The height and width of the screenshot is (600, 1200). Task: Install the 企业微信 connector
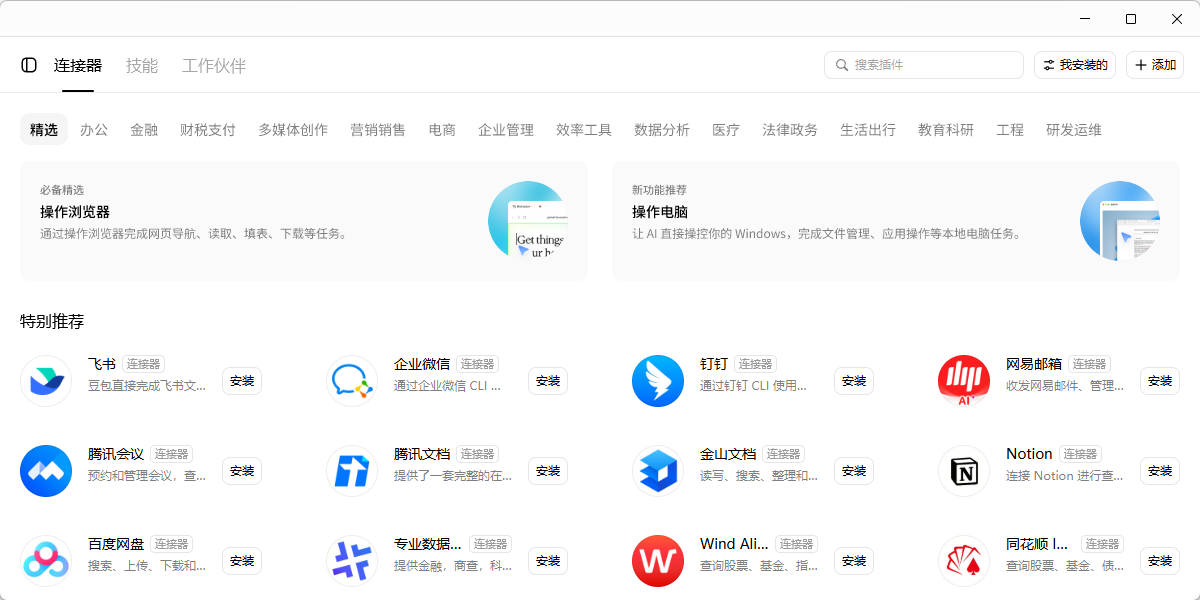548,381
